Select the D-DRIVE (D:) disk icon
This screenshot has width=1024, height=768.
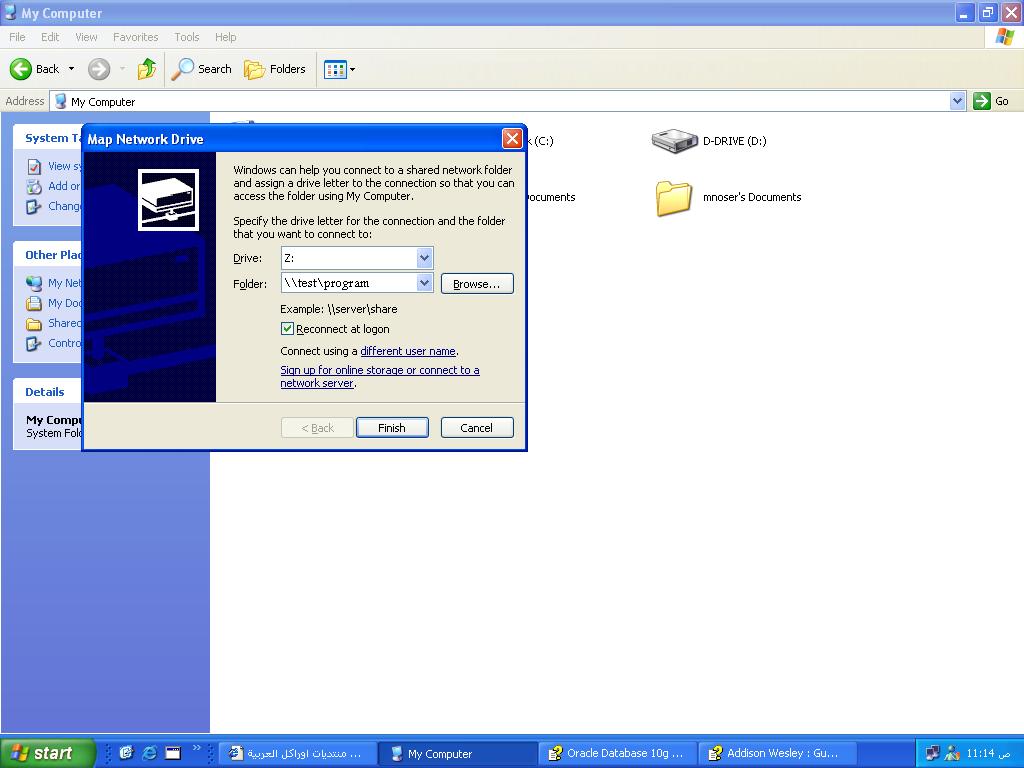coord(674,141)
